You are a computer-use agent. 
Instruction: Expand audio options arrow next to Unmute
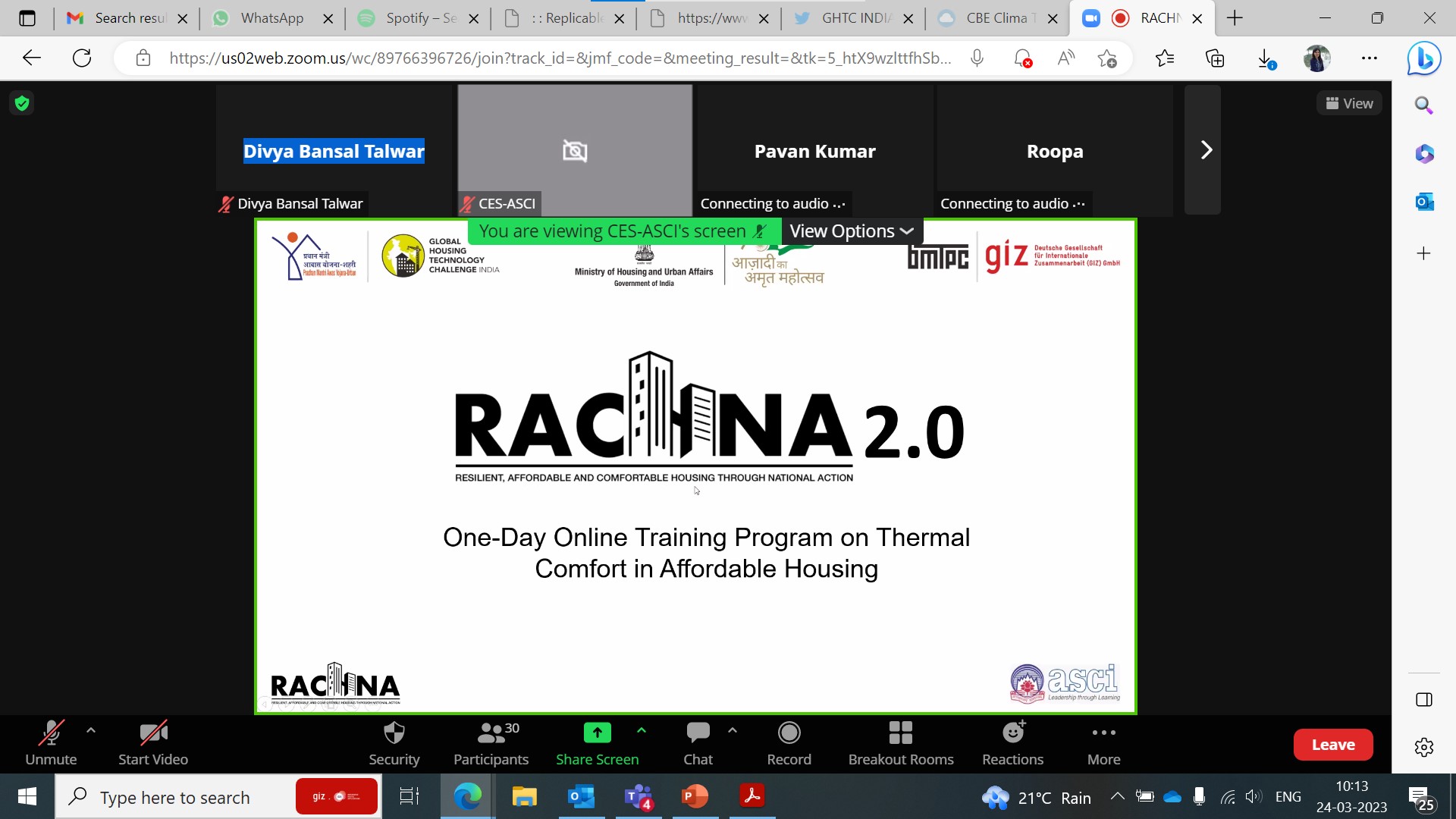[x=91, y=730]
